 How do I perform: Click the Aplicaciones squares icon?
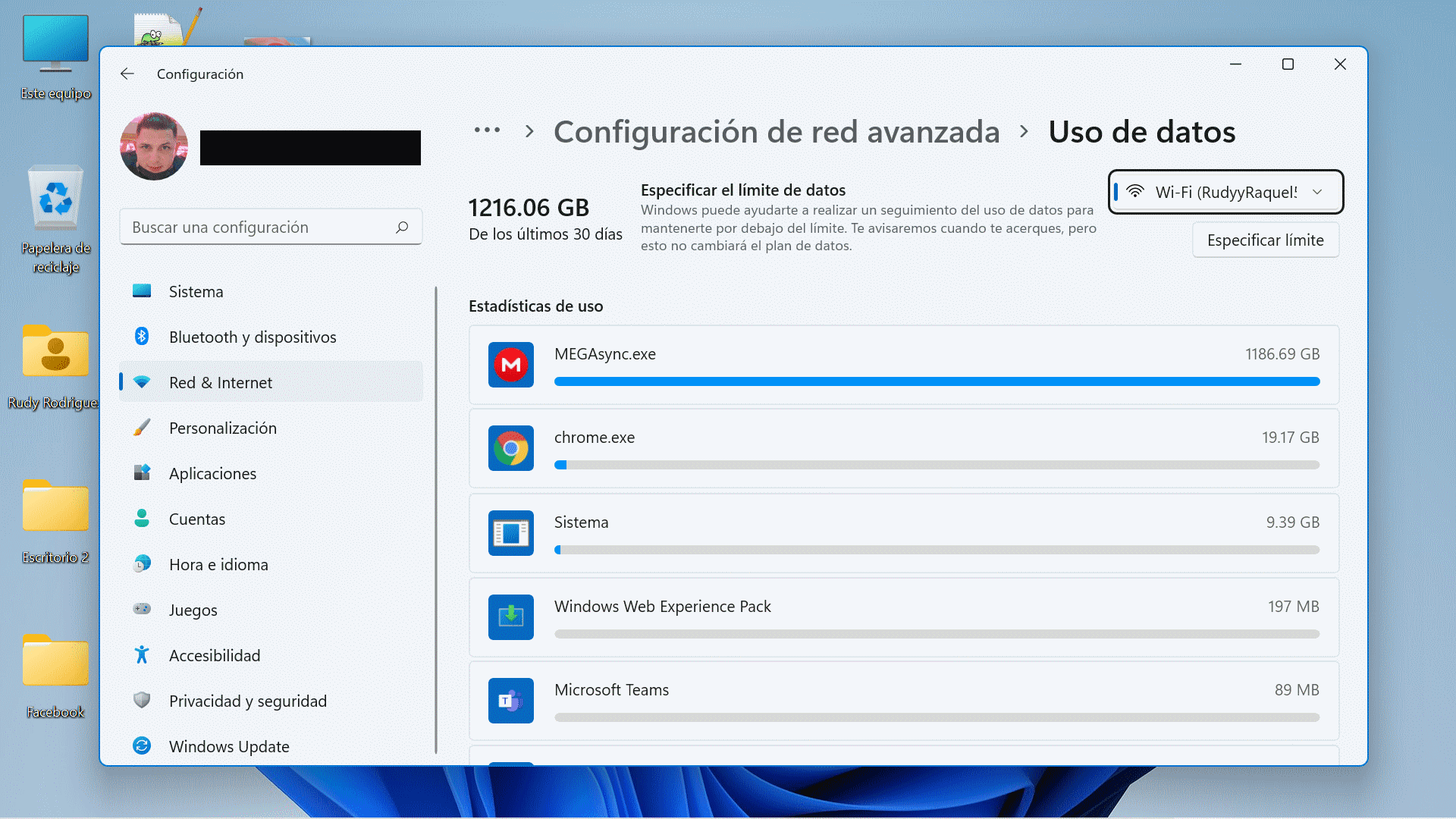click(x=142, y=472)
